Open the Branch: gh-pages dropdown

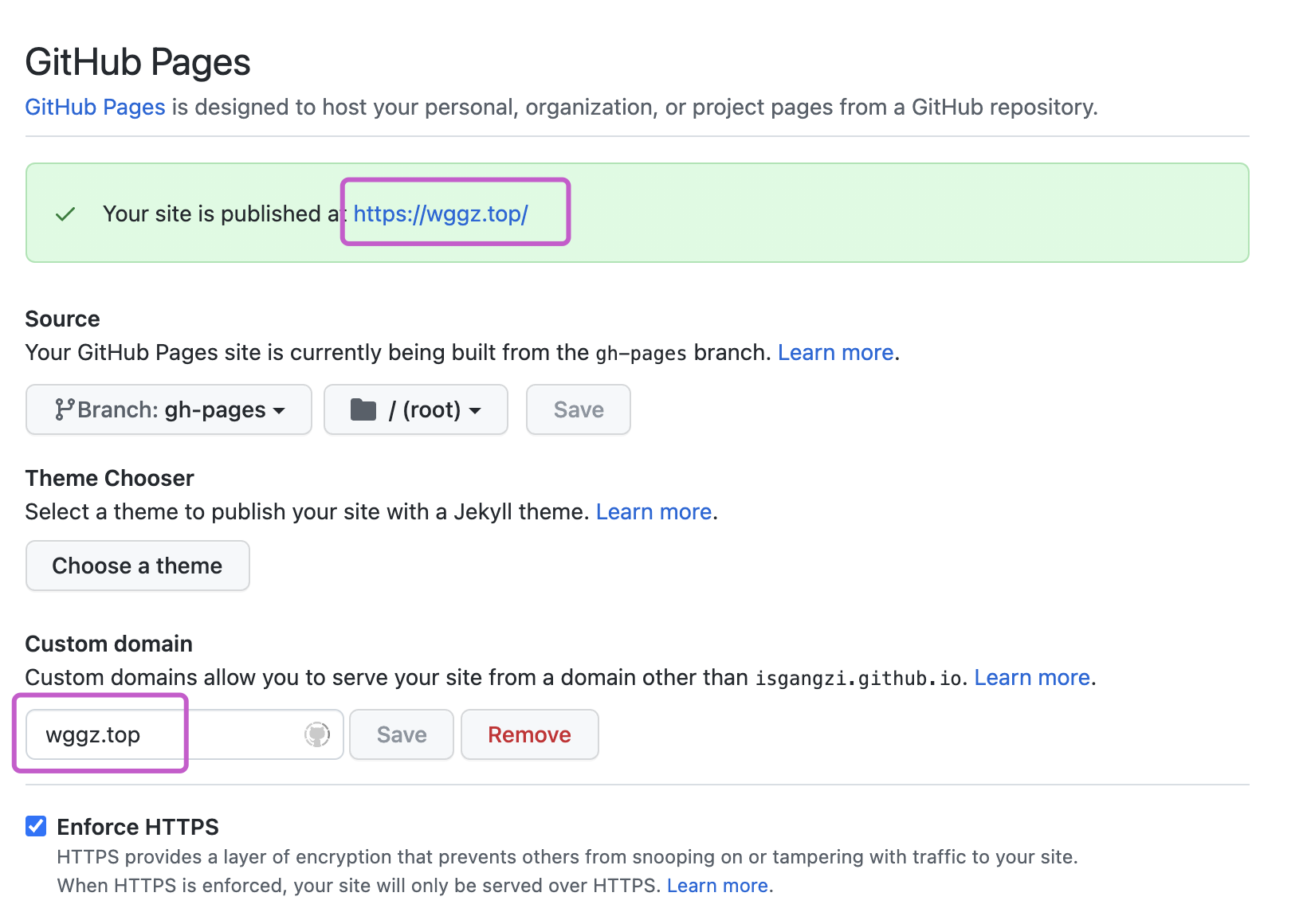point(169,409)
